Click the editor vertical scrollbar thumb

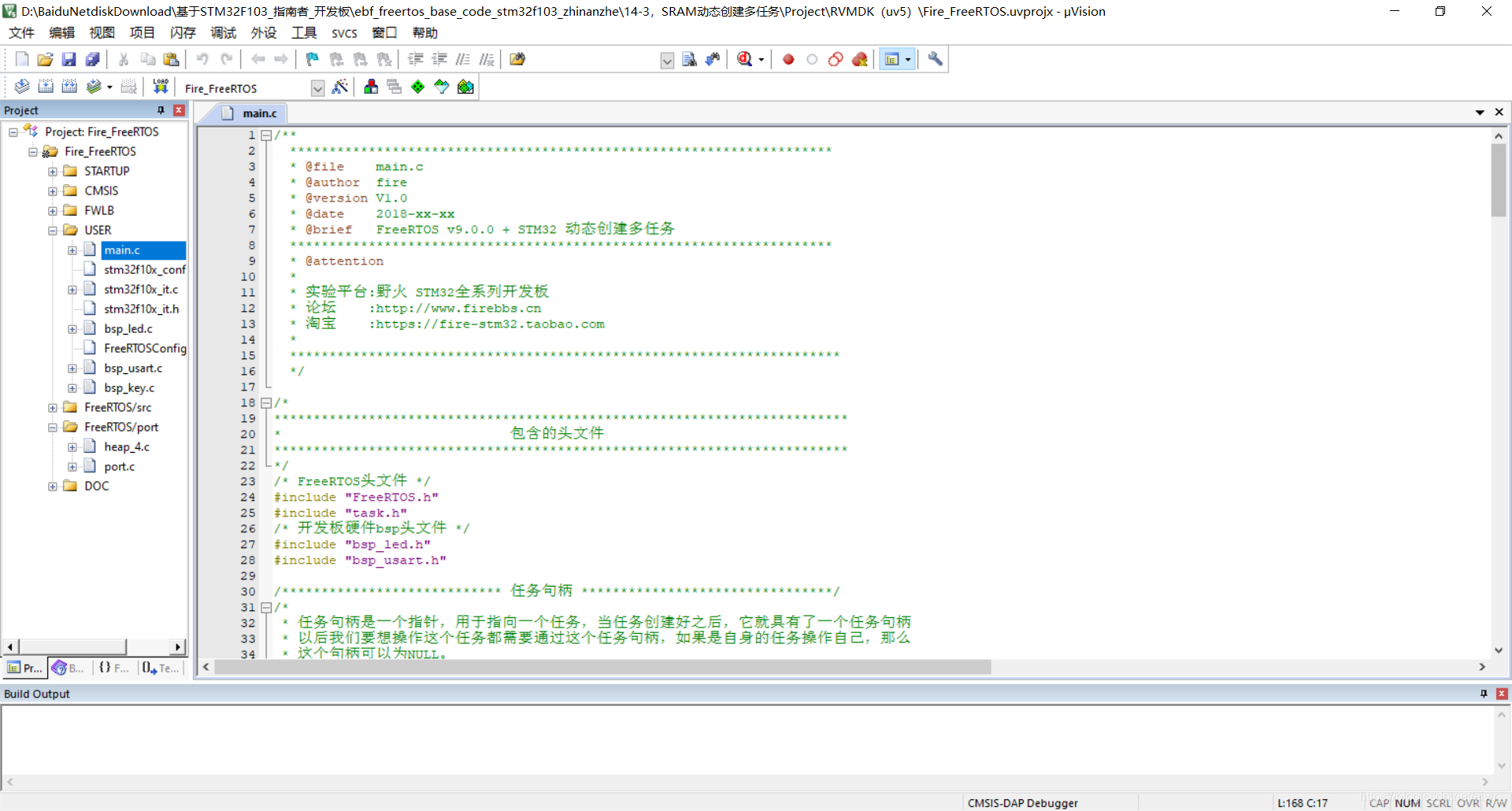tap(1499, 180)
